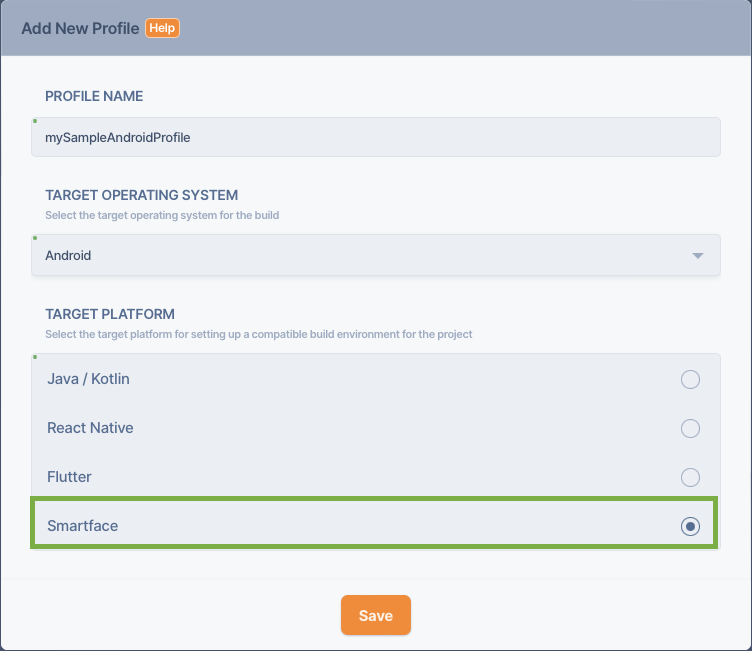Click the highlighted Smartface row label
Screen dimensions: 752x651
[82, 526]
